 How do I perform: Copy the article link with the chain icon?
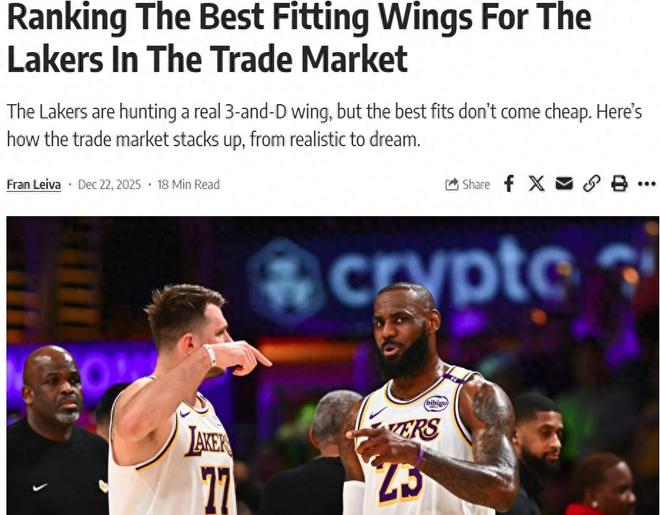591,184
